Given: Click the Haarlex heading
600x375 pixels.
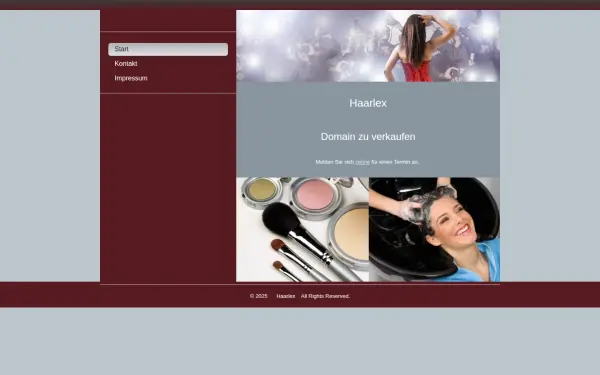Looking at the screenshot, I should [x=368, y=103].
